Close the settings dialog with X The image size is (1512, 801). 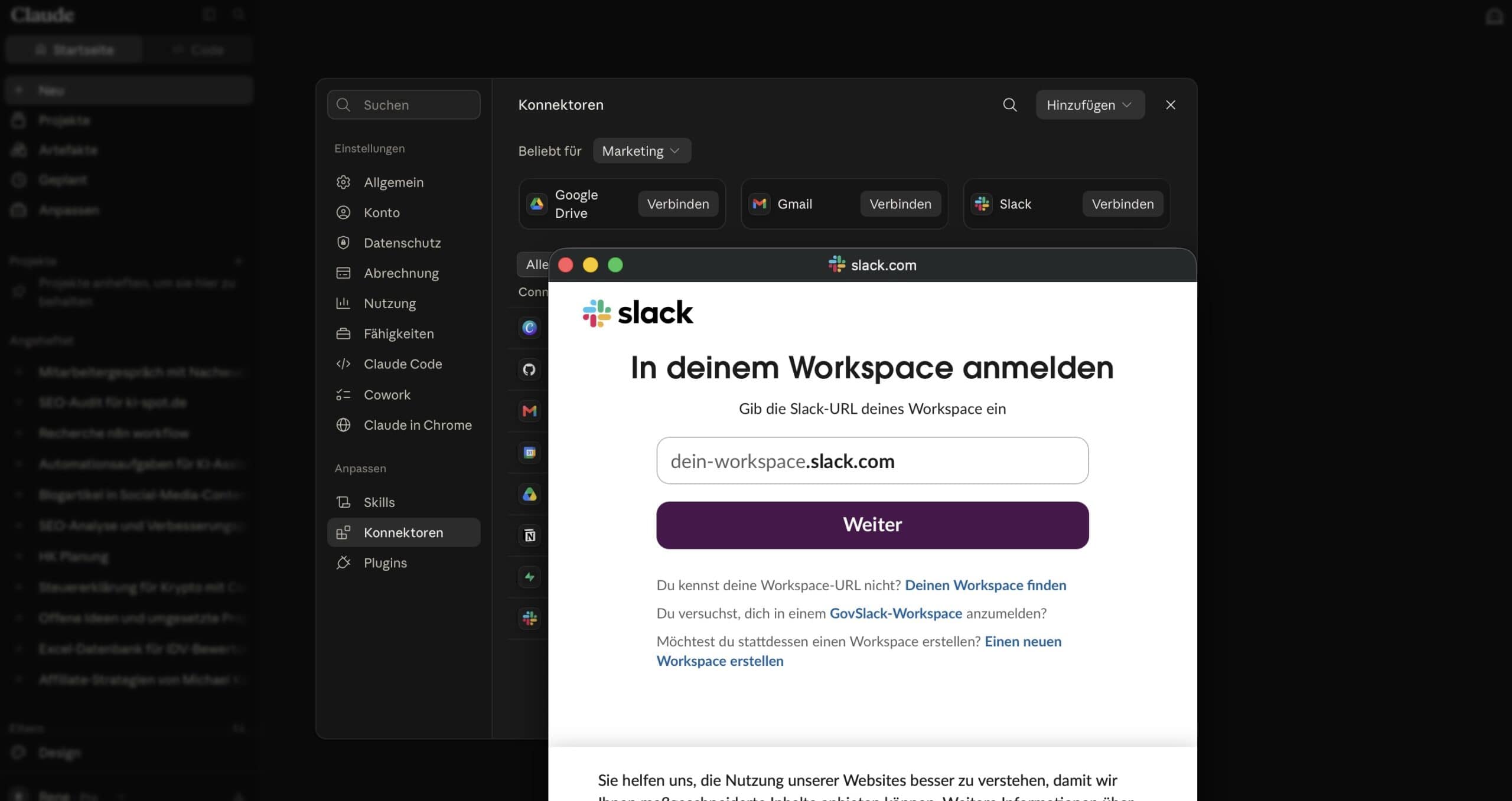[x=1171, y=105]
